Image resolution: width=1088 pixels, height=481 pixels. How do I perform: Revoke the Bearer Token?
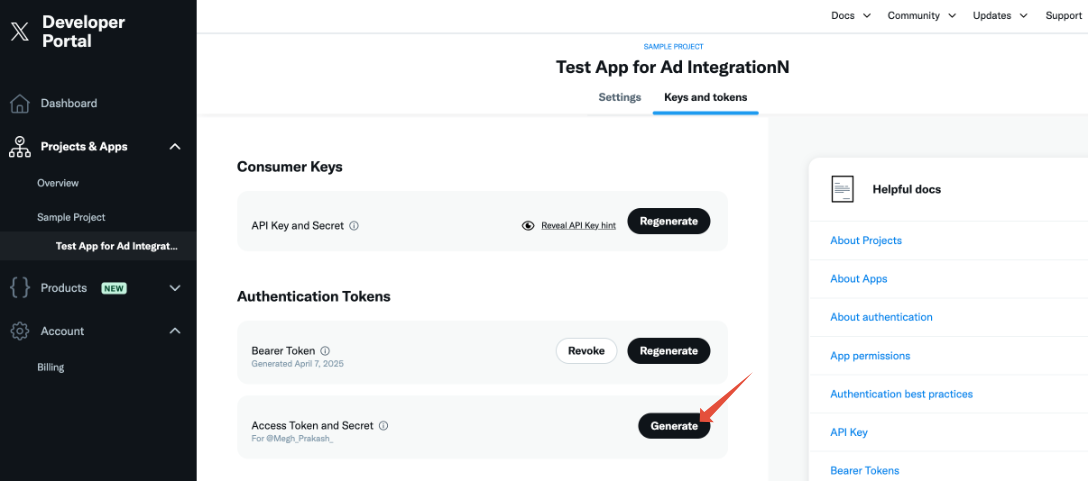click(586, 351)
